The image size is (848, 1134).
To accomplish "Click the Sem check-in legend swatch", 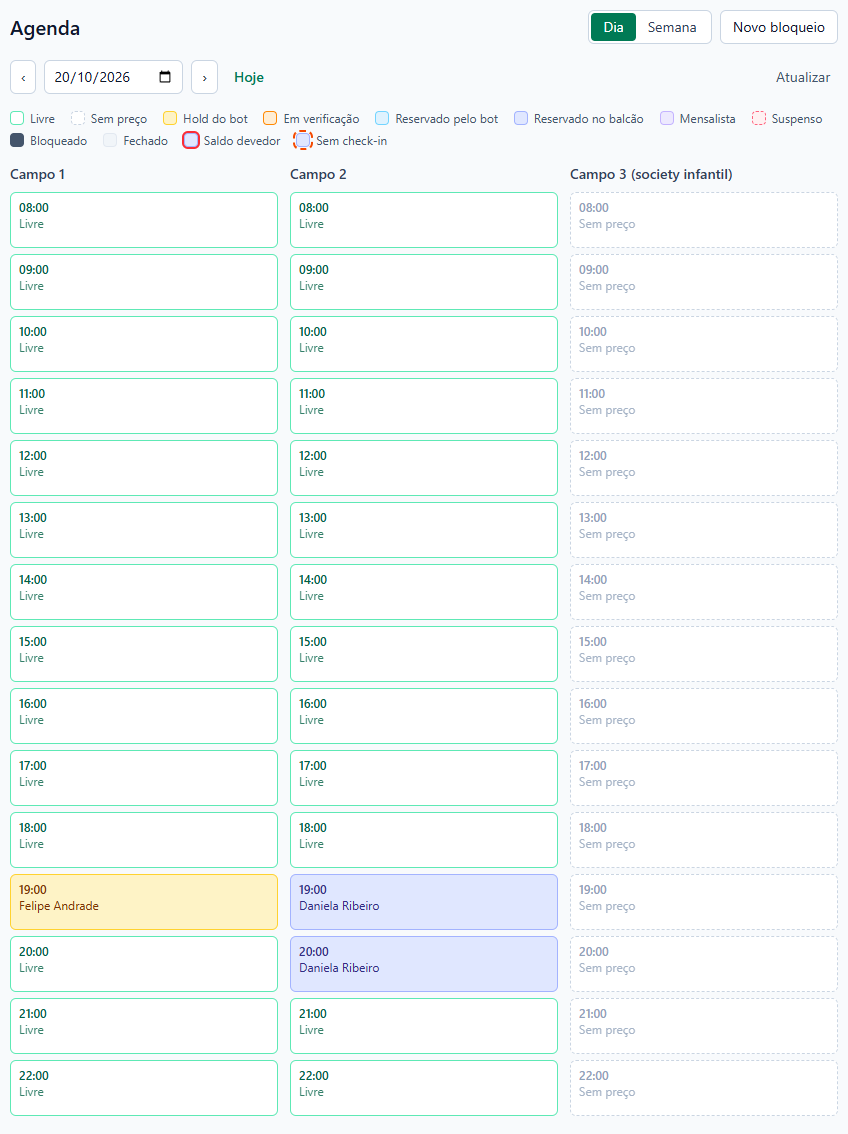I will 303,140.
